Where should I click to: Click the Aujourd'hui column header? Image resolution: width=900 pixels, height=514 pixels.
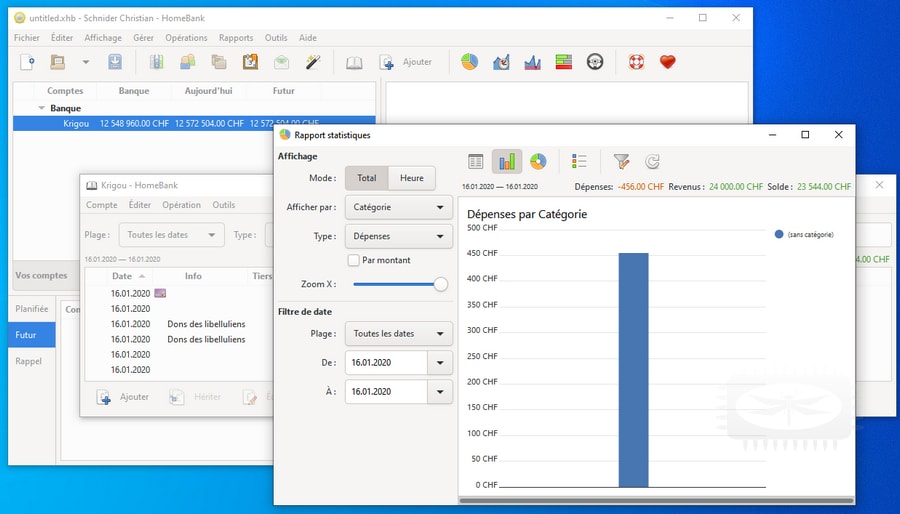208,91
